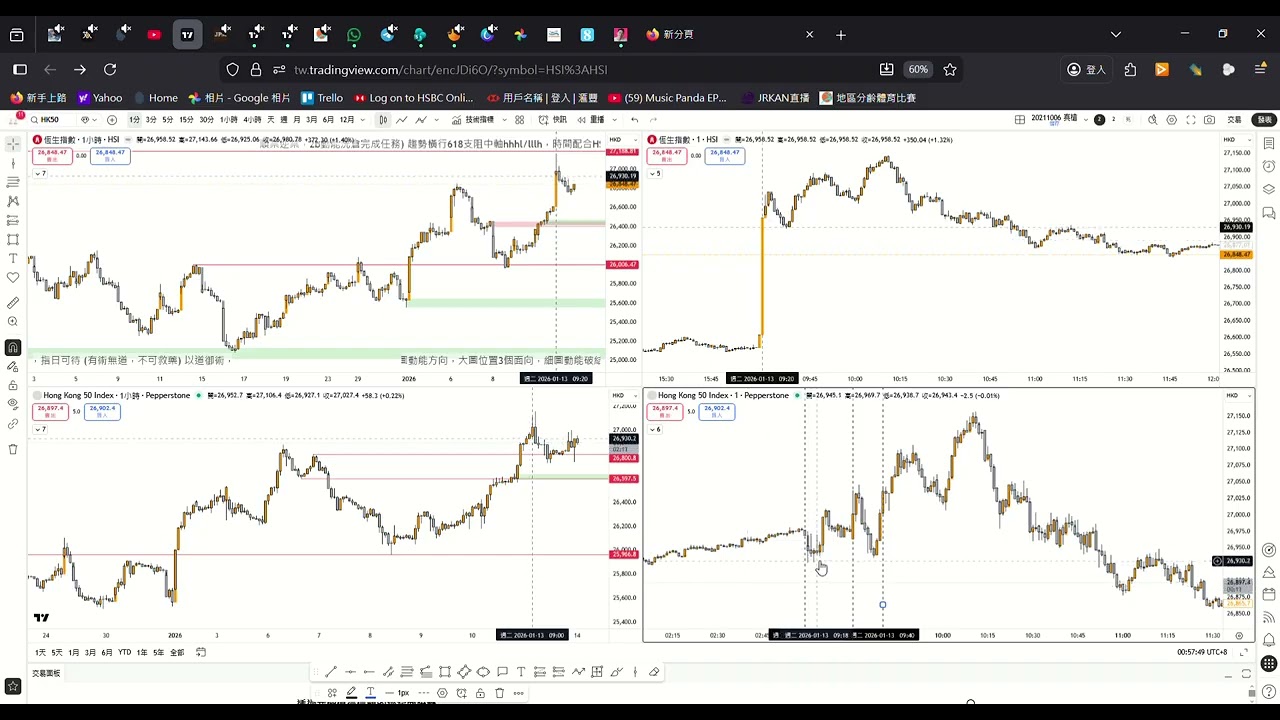Select the 天 daily timeframe
This screenshot has height=720, width=1280.
271,119
